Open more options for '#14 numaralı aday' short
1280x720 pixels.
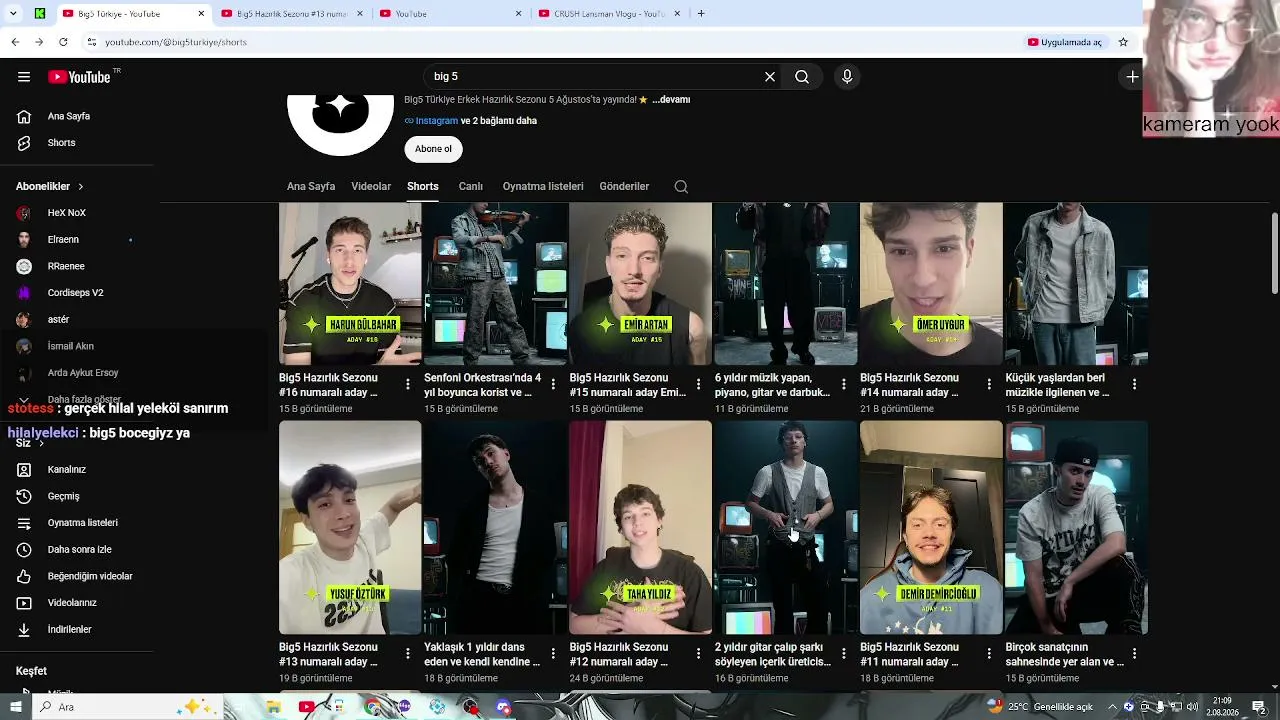coord(989,385)
